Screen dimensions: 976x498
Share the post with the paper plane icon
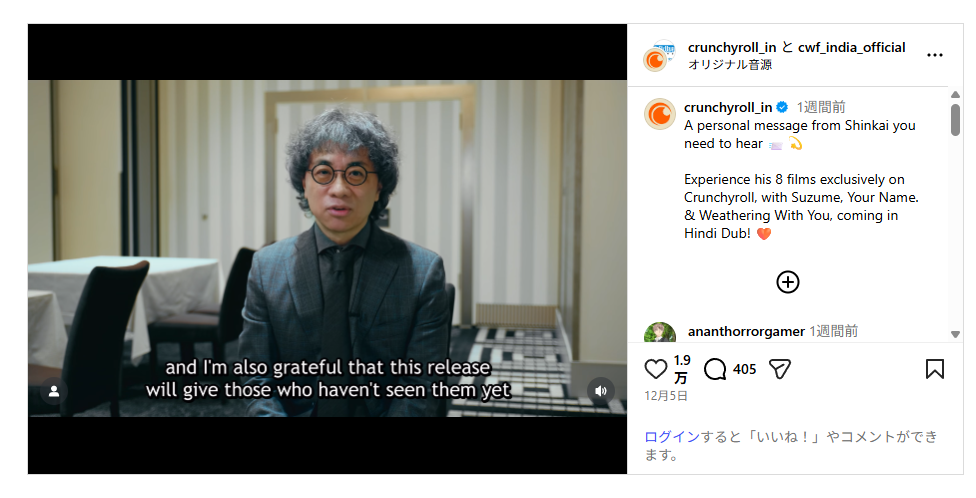click(x=779, y=369)
